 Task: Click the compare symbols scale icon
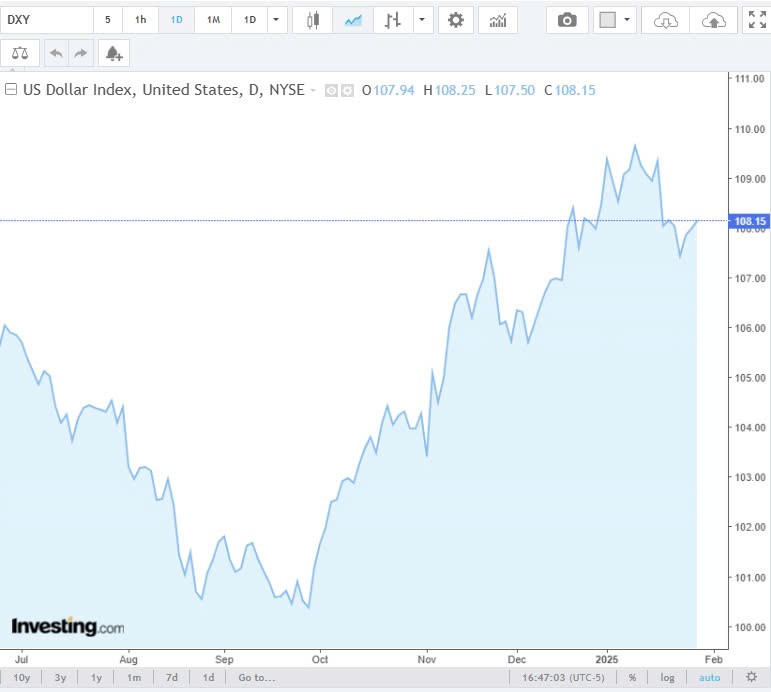(x=21, y=53)
